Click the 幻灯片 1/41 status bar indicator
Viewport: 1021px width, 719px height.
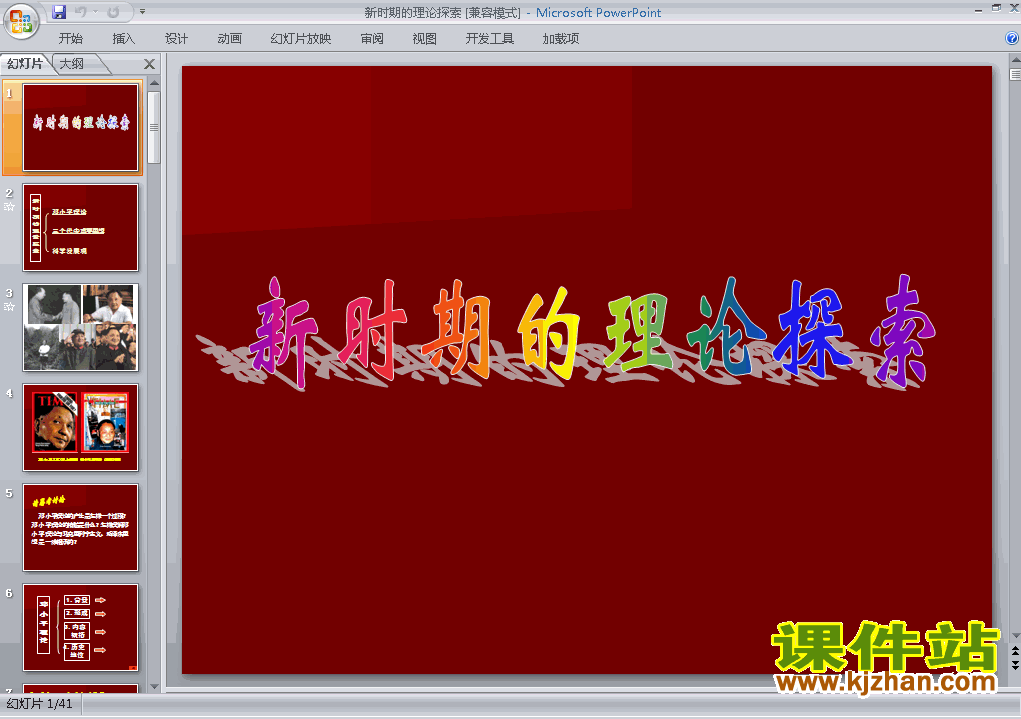pos(39,704)
